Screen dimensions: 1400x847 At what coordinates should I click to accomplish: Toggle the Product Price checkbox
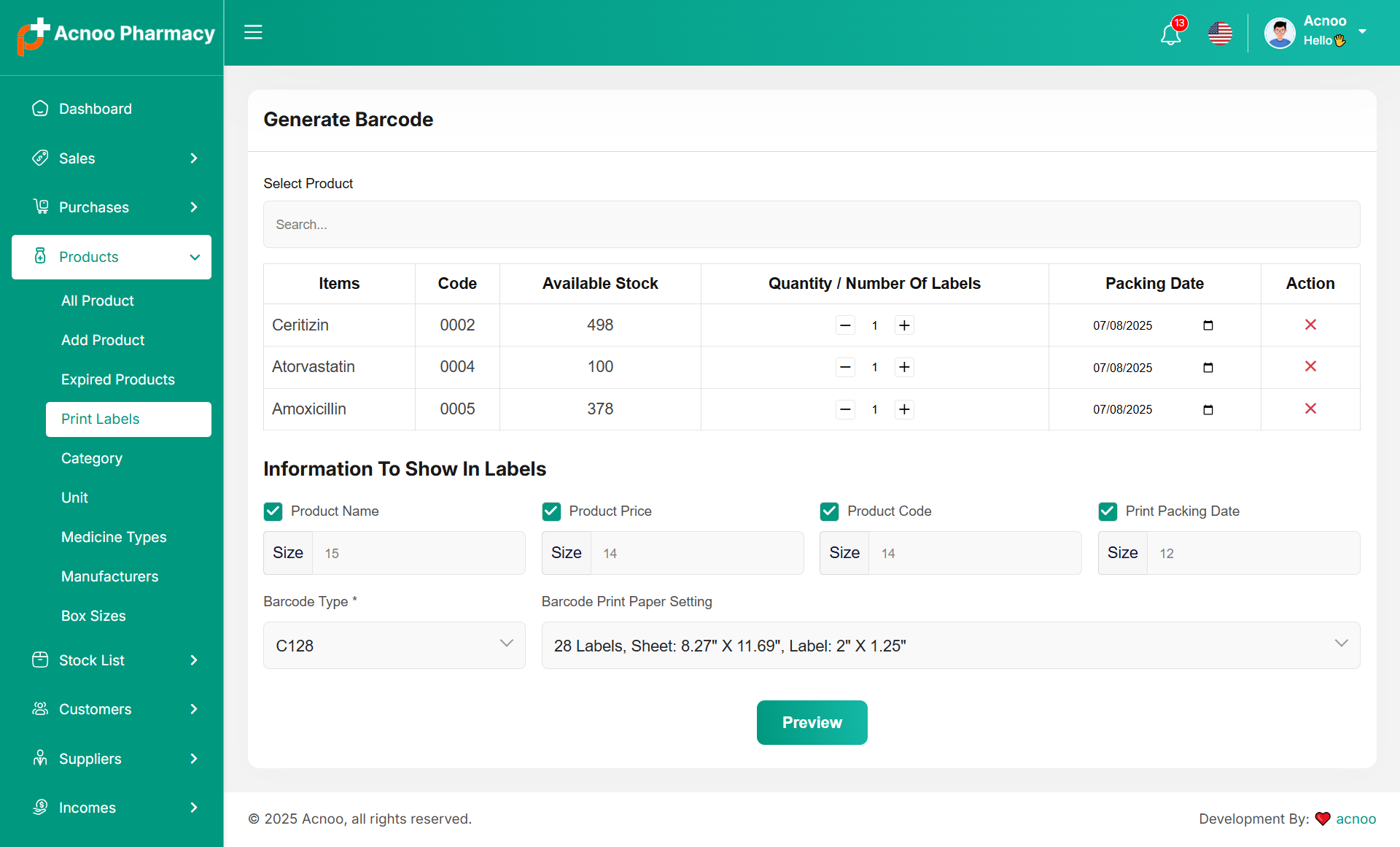(551, 511)
